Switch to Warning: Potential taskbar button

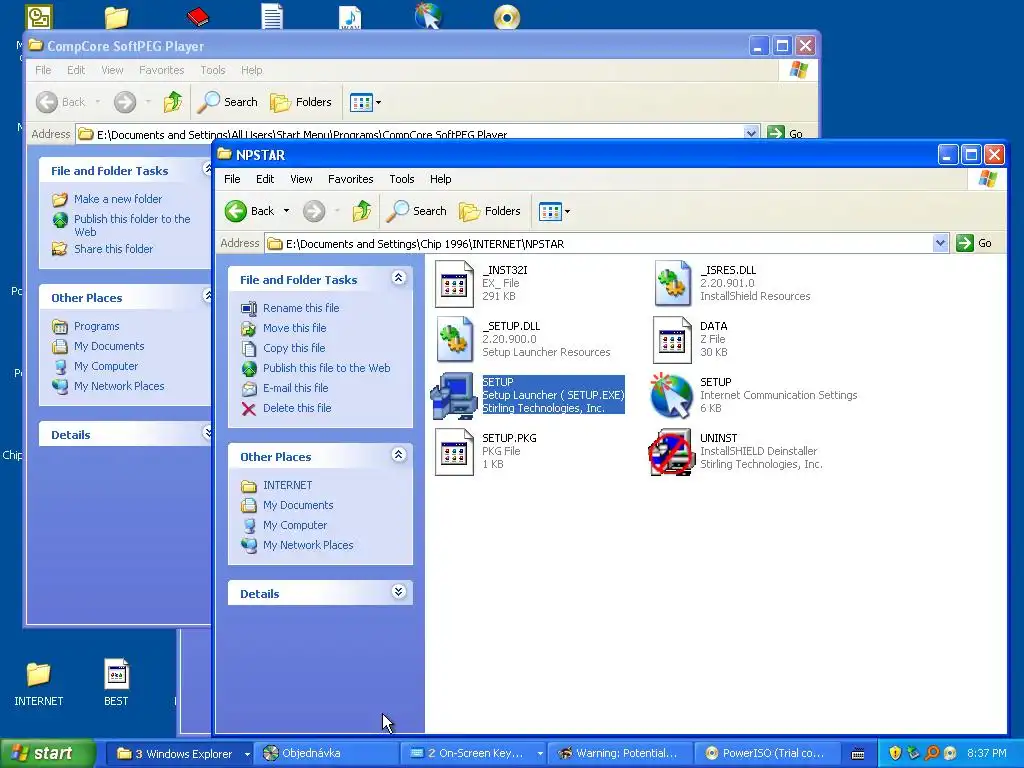(x=618, y=754)
